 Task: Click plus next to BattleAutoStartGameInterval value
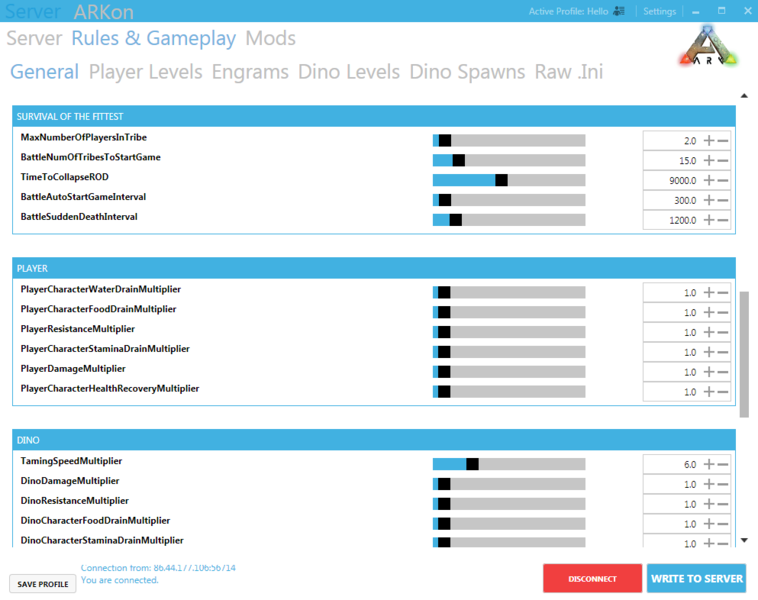pyautogui.click(x=709, y=200)
